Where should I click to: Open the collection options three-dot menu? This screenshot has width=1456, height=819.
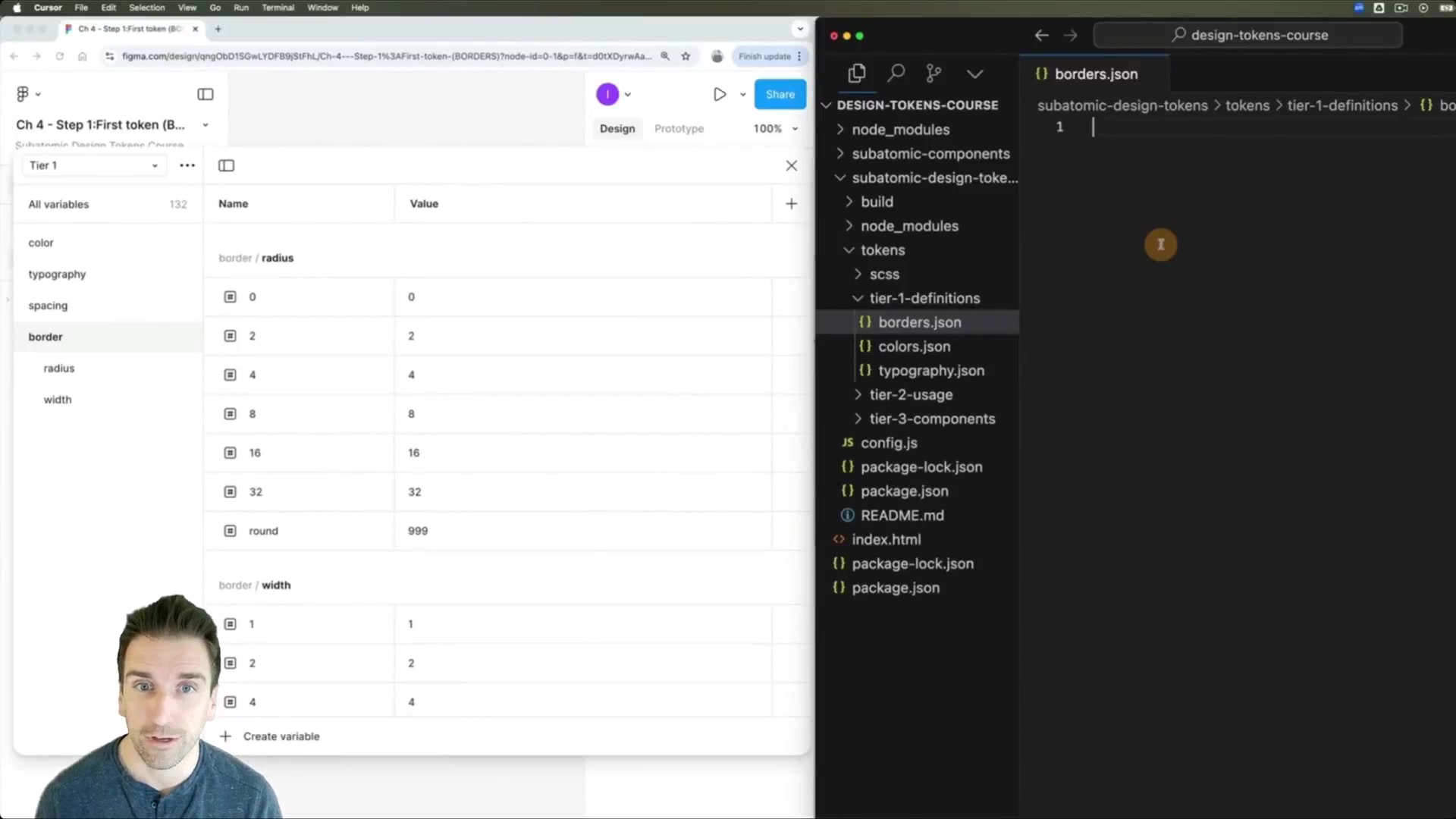[x=187, y=165]
